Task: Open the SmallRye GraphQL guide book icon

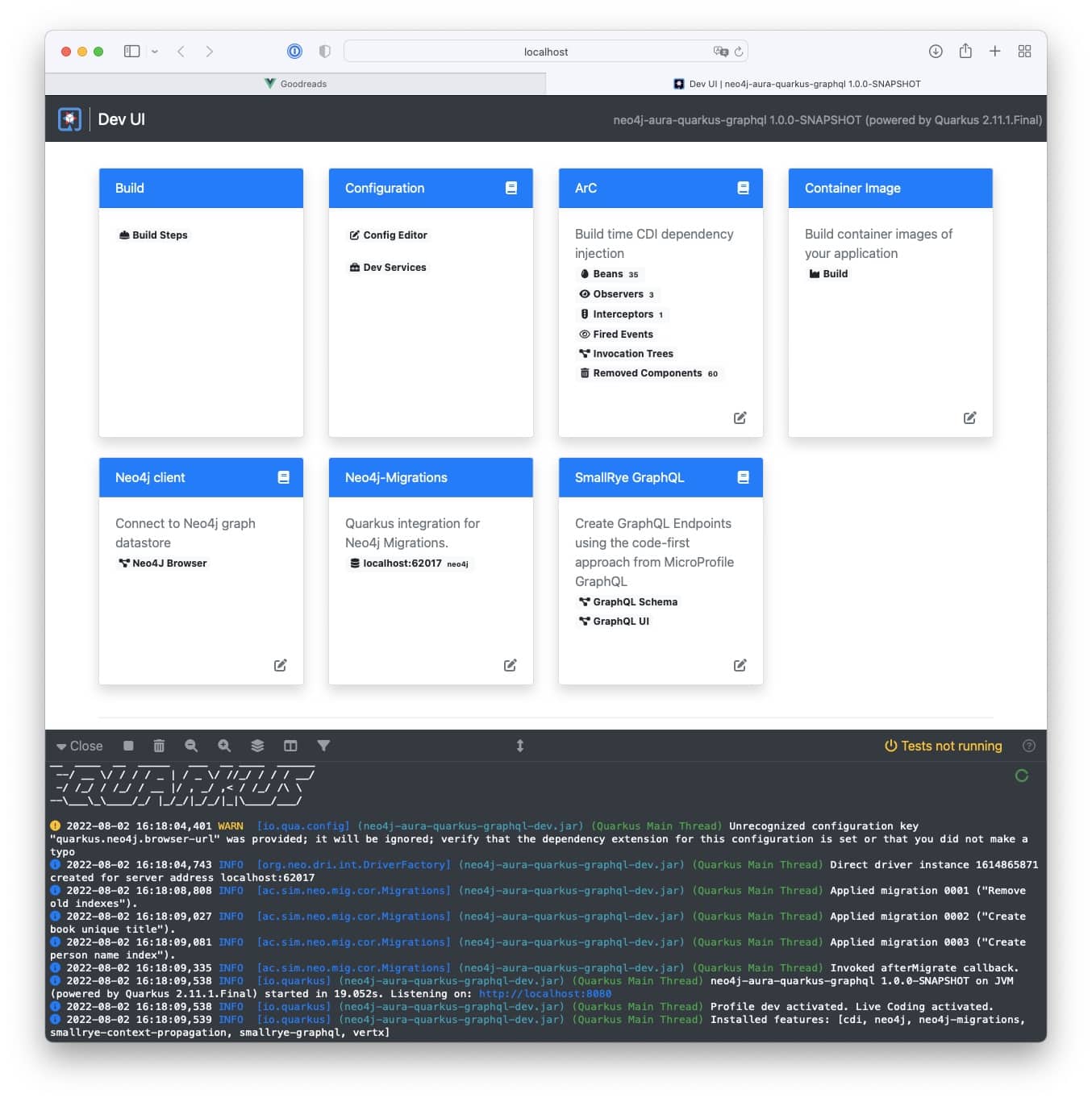Action: [x=743, y=477]
